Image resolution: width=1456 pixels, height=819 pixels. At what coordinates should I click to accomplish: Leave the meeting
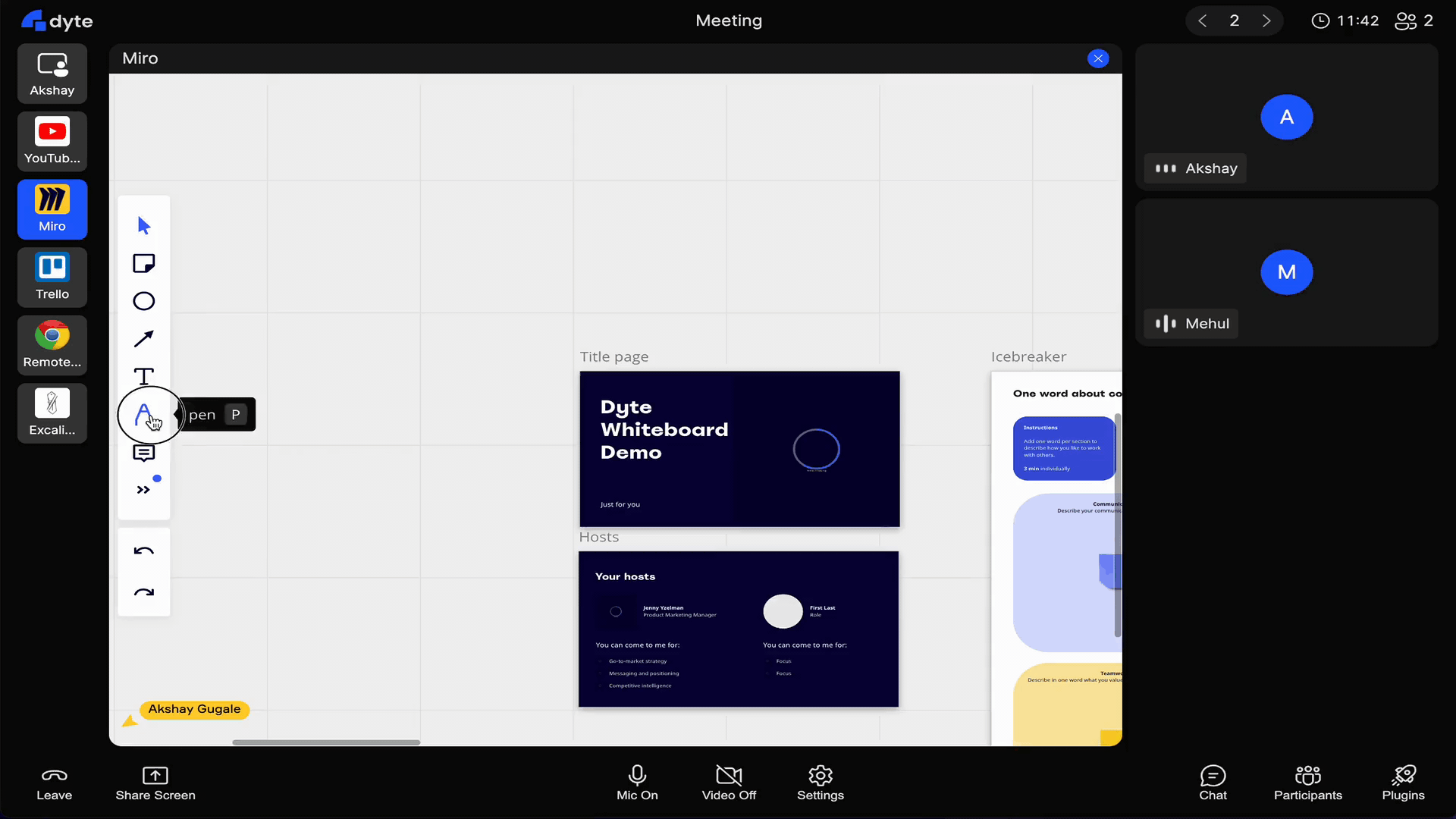(x=55, y=783)
